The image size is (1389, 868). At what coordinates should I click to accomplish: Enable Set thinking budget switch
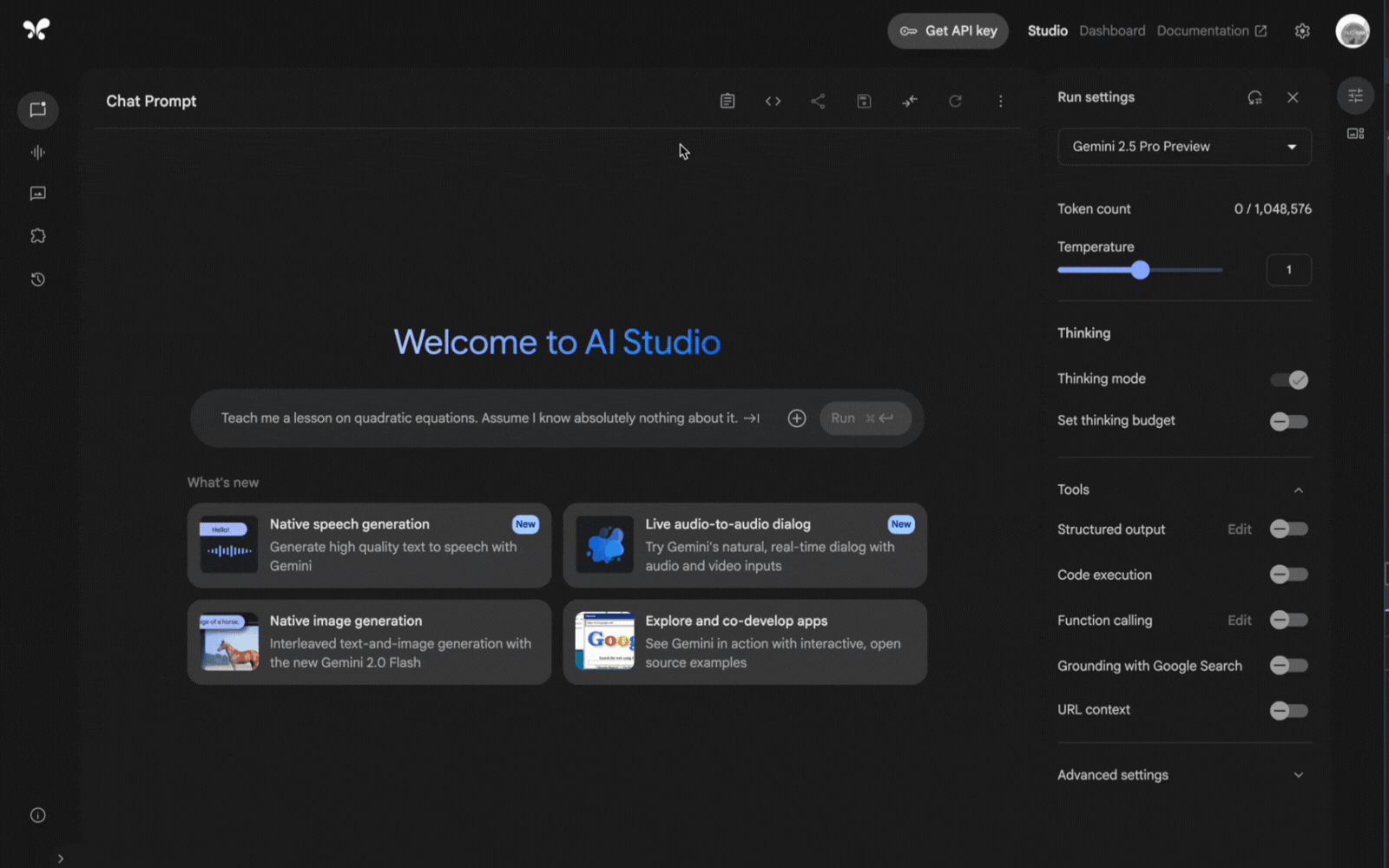click(x=1289, y=422)
